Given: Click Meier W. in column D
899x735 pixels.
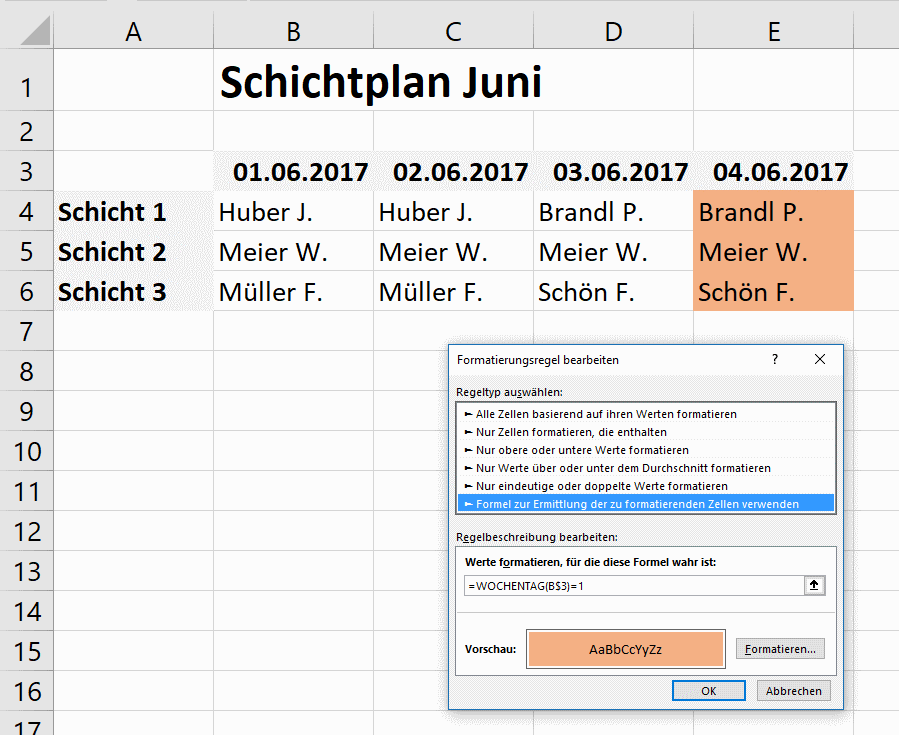Looking at the screenshot, I should click(x=613, y=252).
